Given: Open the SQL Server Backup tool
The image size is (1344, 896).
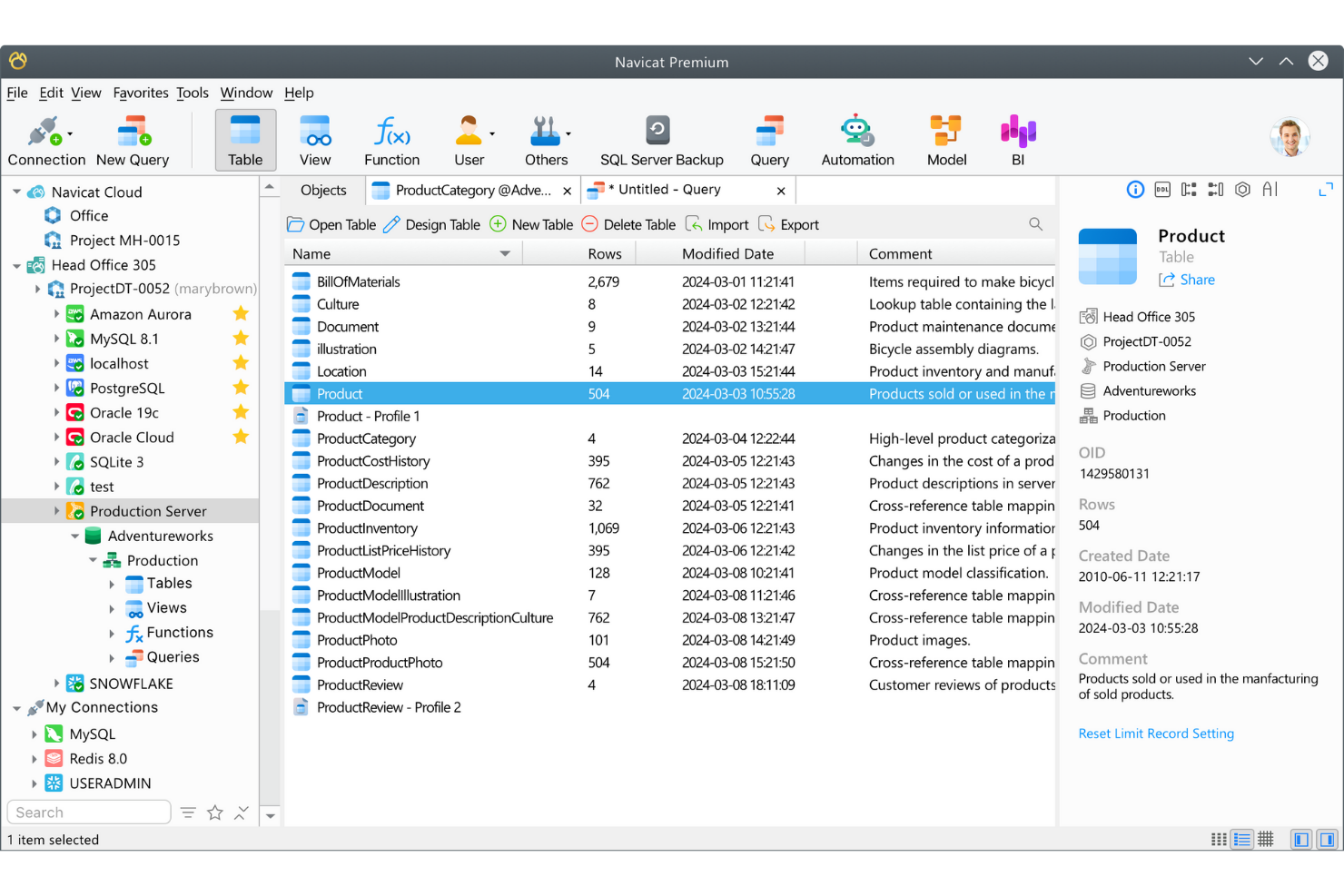Looking at the screenshot, I should [660, 139].
